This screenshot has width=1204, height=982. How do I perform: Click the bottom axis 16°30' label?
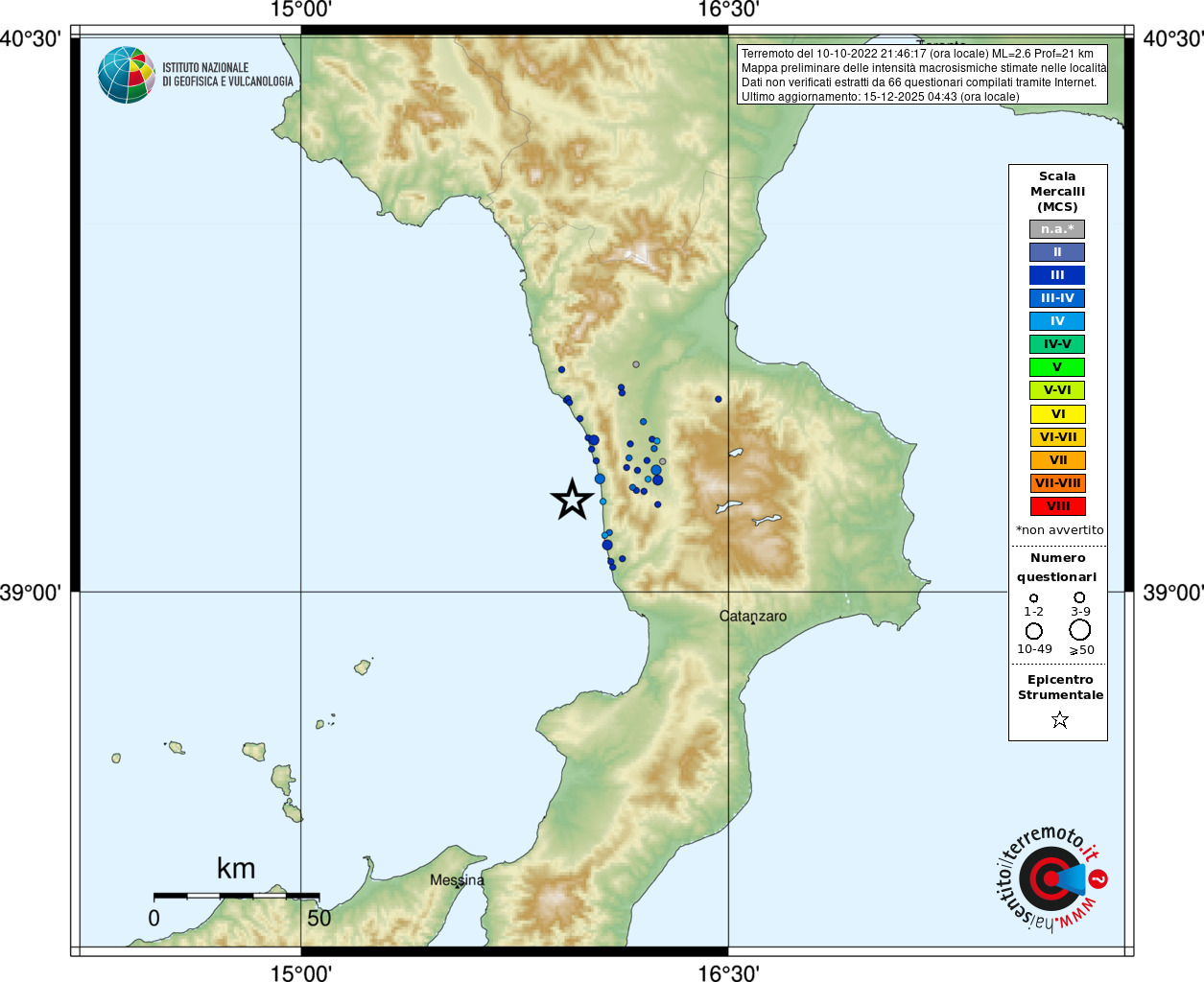728,972
